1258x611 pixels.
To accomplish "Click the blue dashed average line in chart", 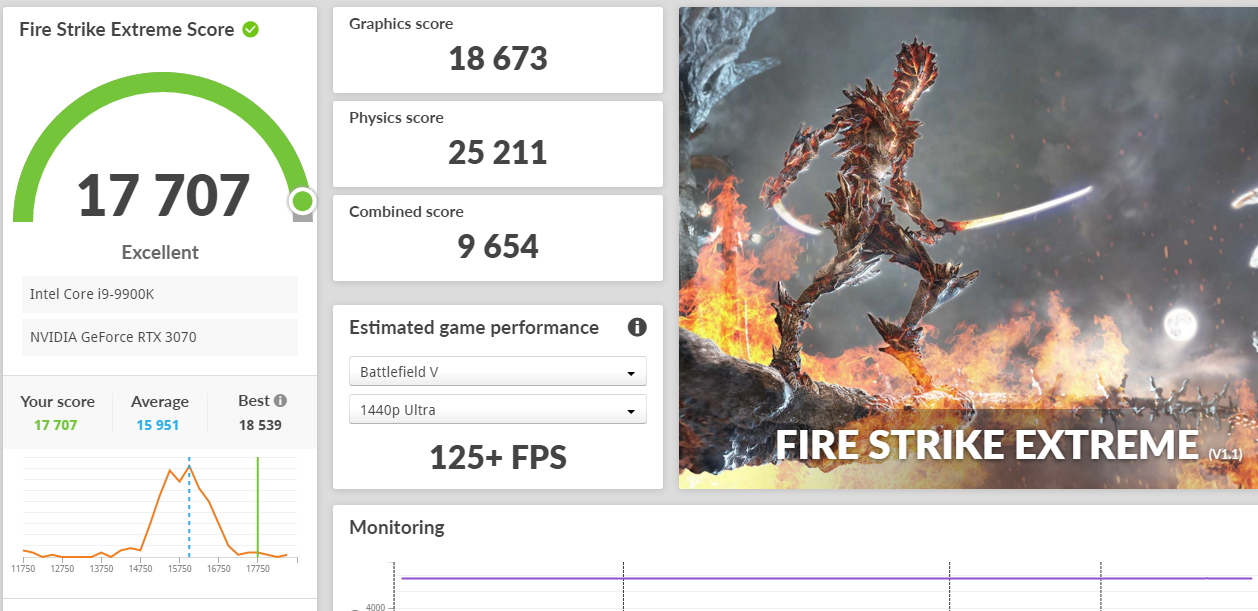I will click(x=189, y=507).
